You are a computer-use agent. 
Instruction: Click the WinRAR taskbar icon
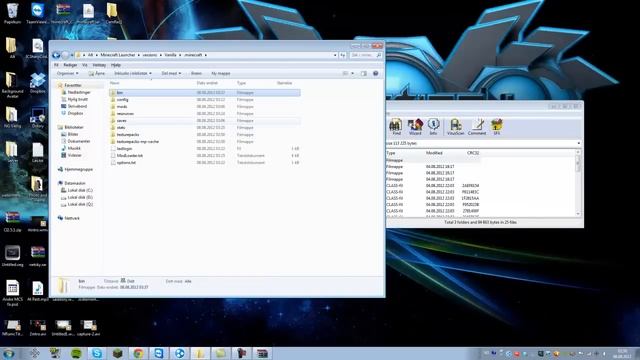pyautogui.click(x=262, y=353)
